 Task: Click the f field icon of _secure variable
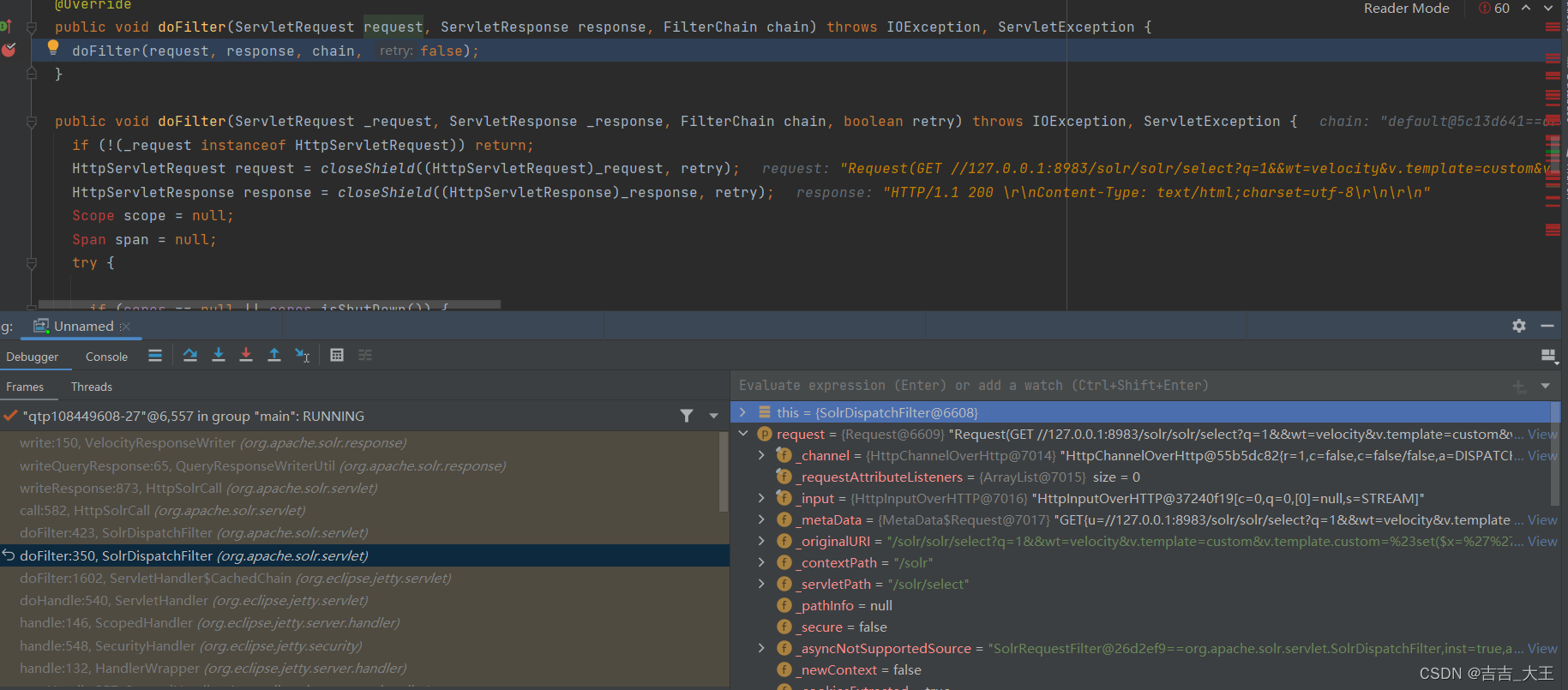[784, 627]
